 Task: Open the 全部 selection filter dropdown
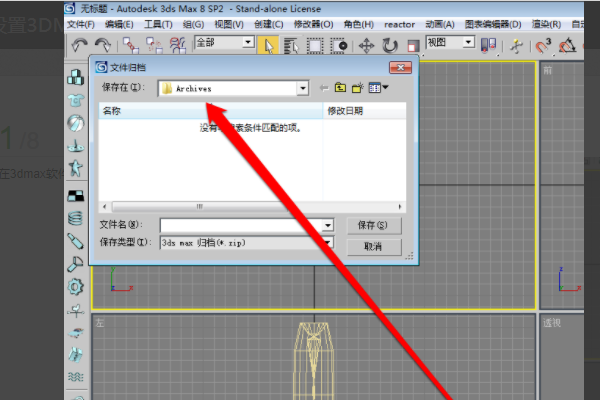225,42
